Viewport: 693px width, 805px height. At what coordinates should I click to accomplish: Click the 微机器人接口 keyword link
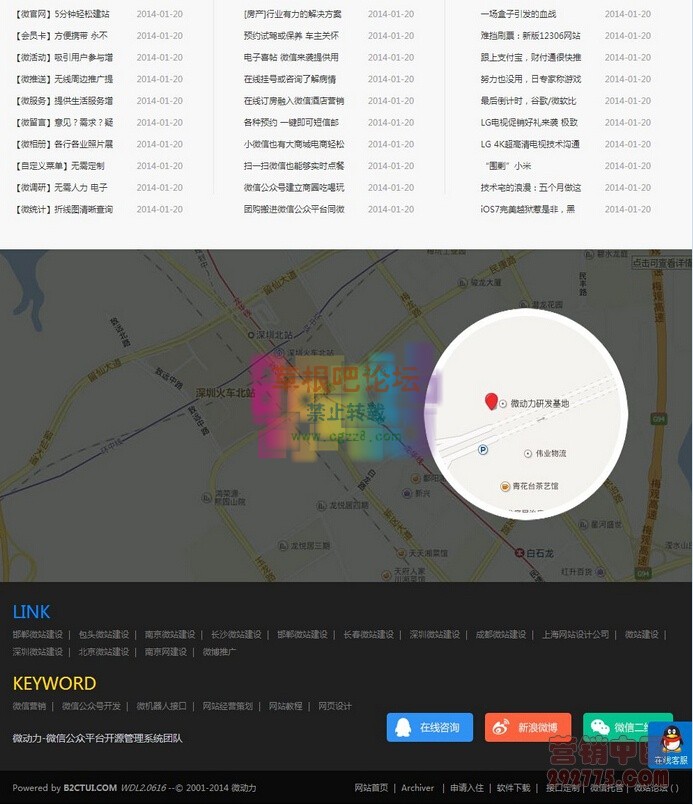(161, 706)
